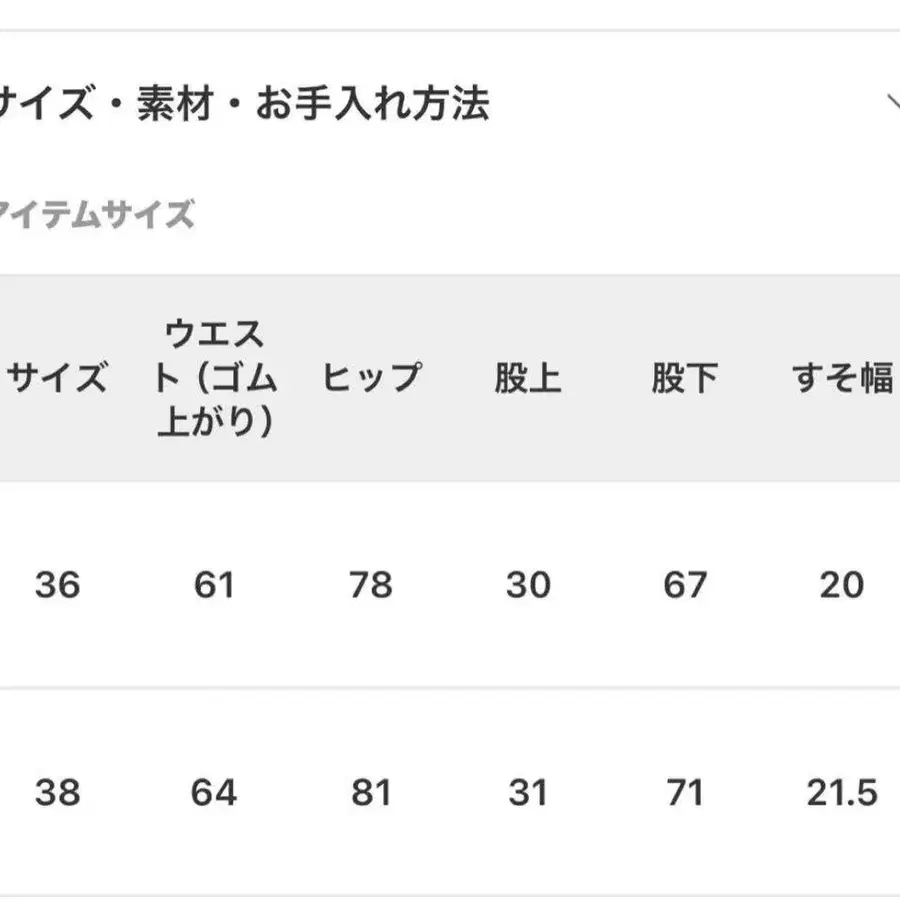Click the すそ幅 column header
This screenshot has width=900, height=900.
tap(842, 379)
